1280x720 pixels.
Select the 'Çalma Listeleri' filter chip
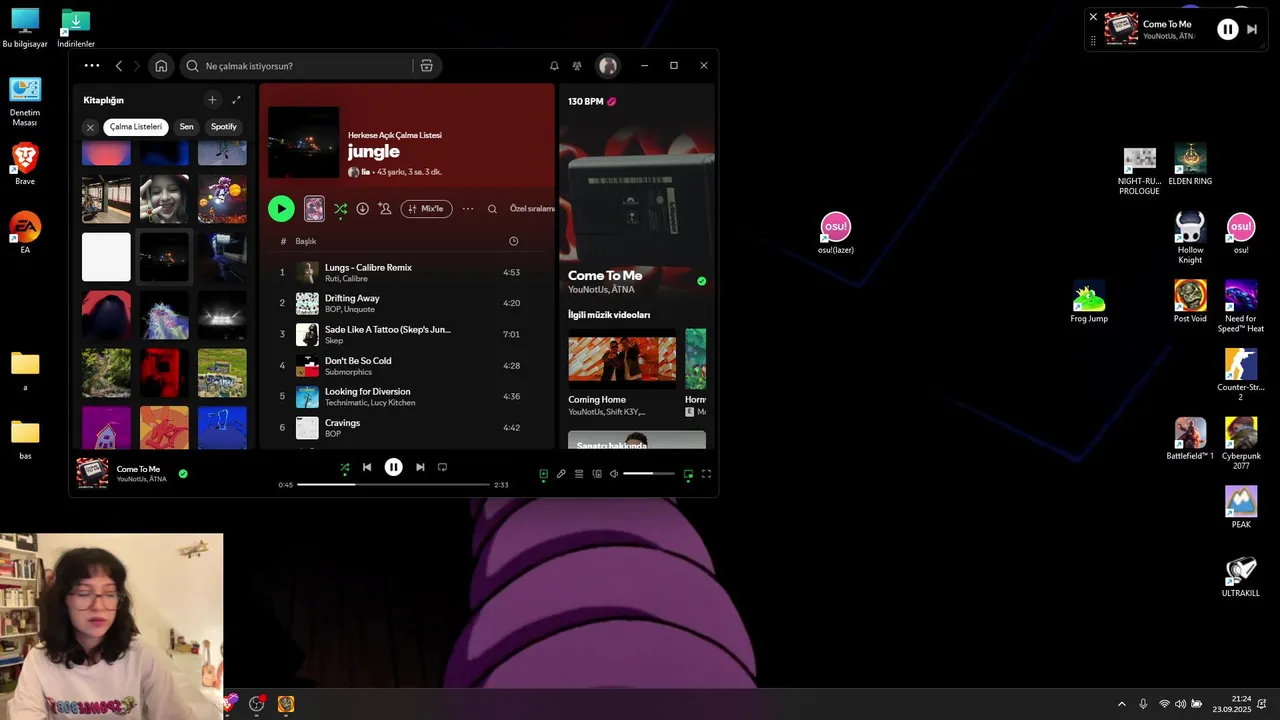(135, 127)
